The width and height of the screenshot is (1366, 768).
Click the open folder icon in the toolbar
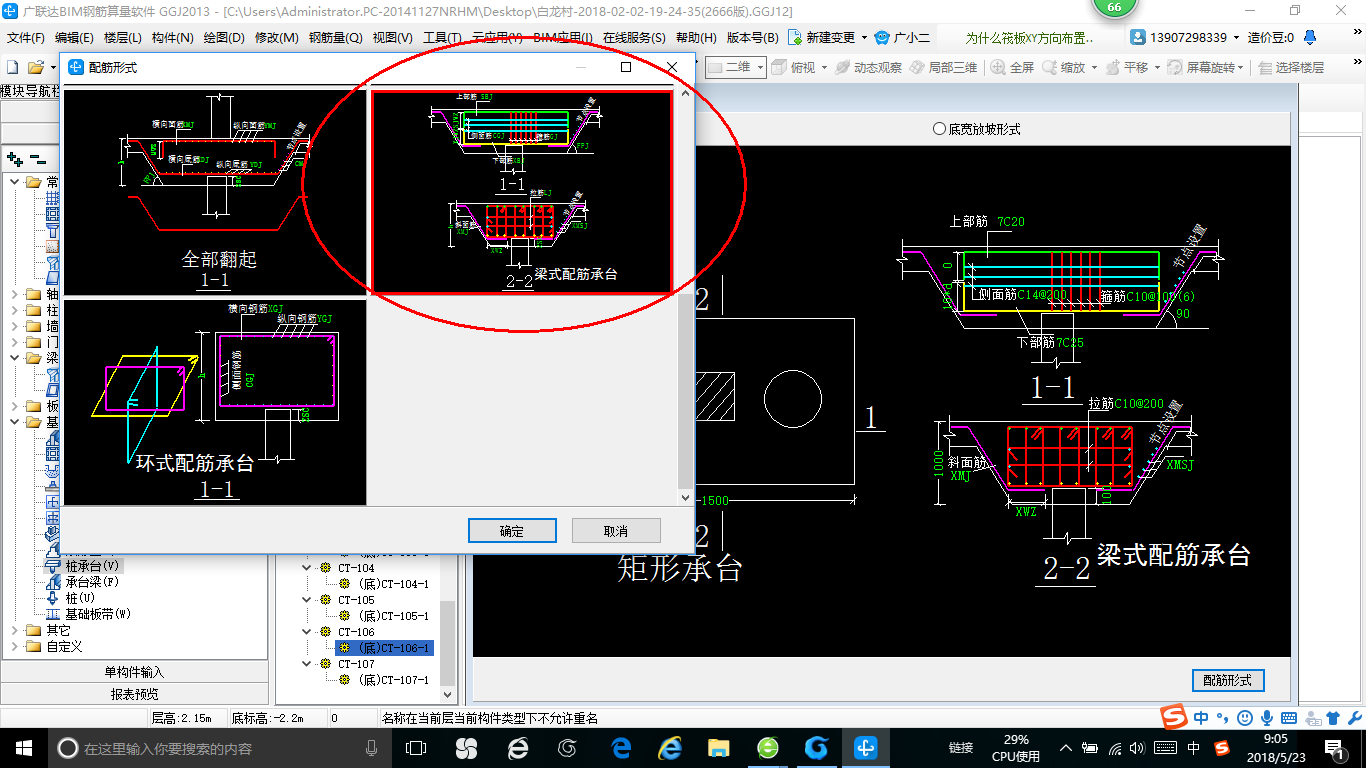click(36, 67)
